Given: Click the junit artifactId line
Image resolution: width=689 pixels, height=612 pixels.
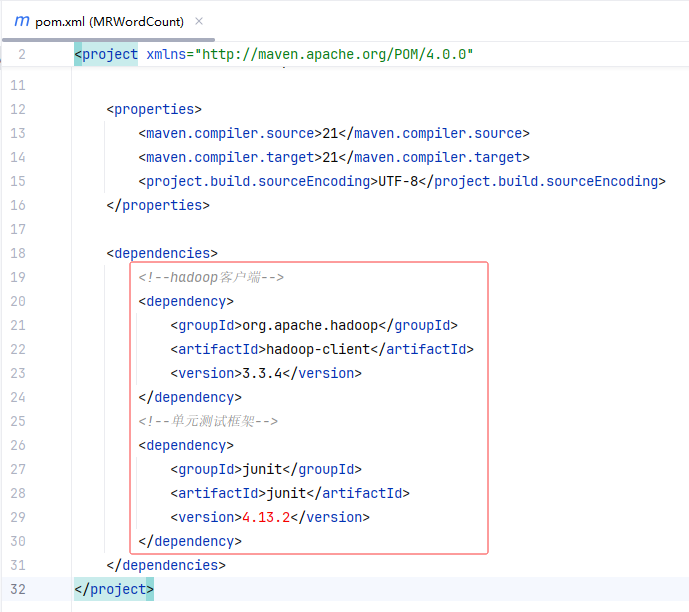Looking at the screenshot, I should coord(290,493).
